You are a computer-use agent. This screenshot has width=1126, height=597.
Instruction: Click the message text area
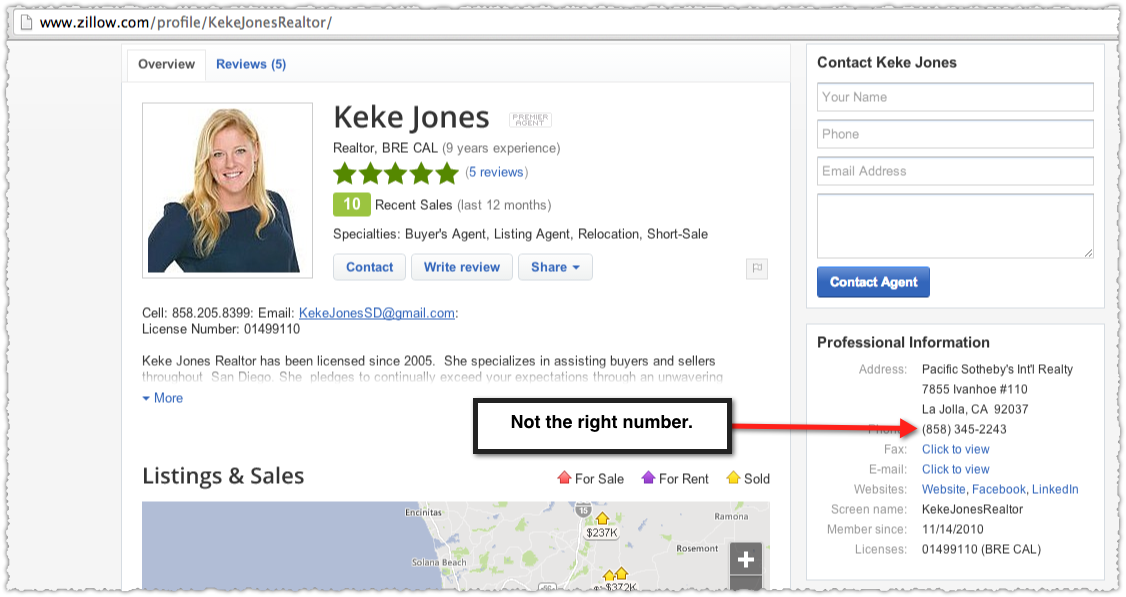pyautogui.click(x=955, y=226)
